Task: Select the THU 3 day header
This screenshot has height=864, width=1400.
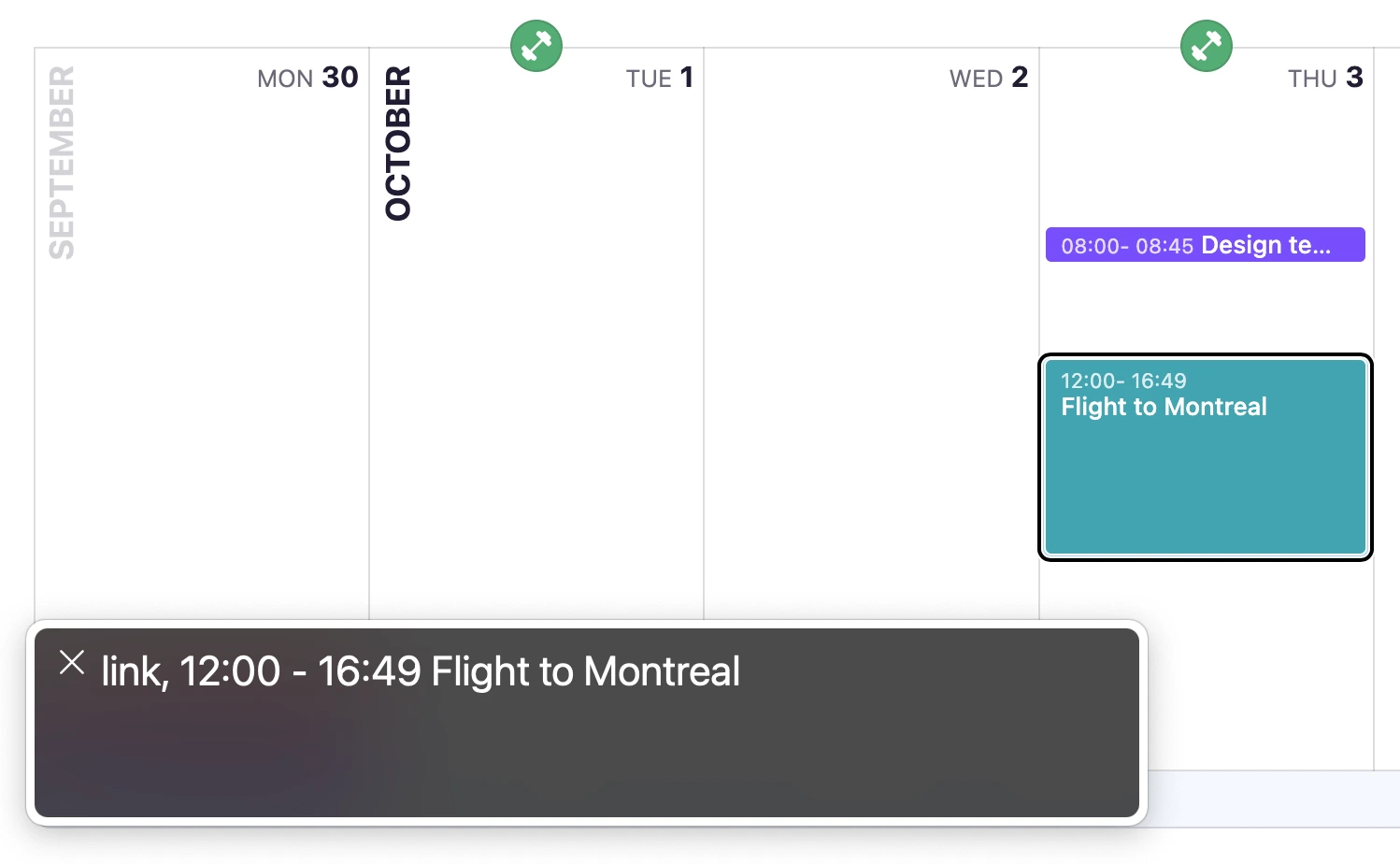Action: 1324,78
